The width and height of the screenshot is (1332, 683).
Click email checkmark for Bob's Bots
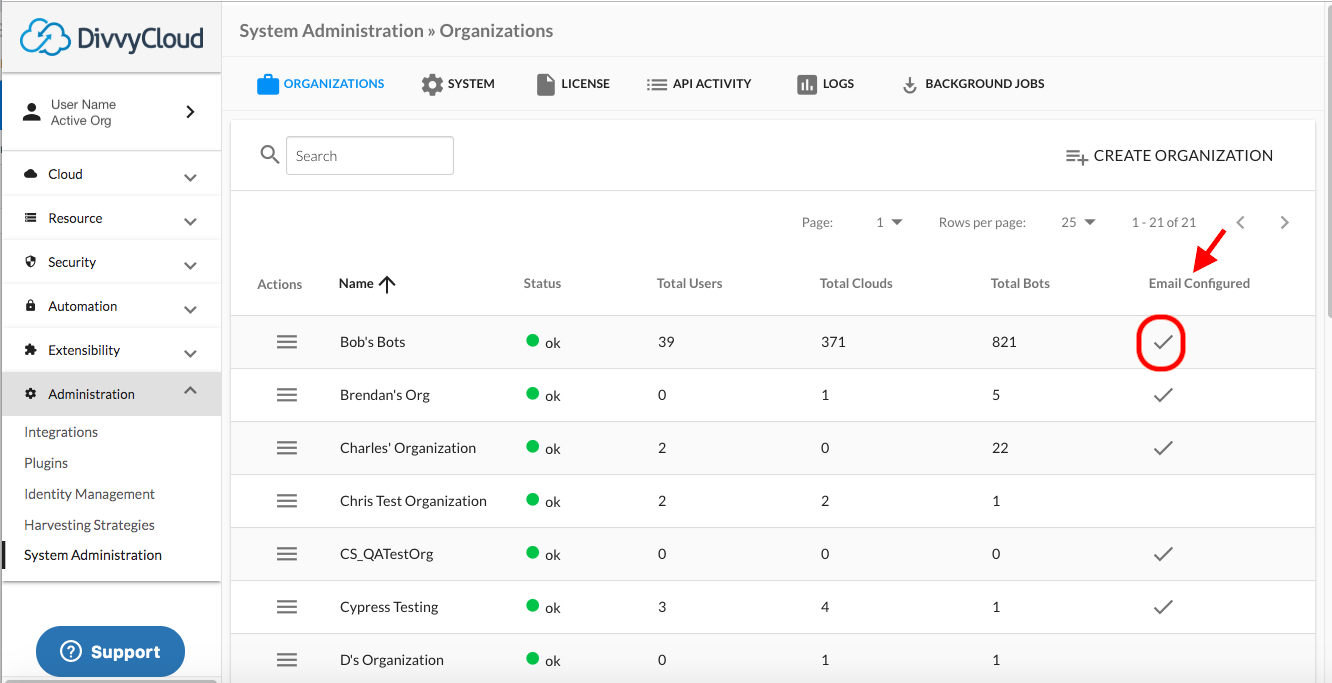pyautogui.click(x=1162, y=342)
